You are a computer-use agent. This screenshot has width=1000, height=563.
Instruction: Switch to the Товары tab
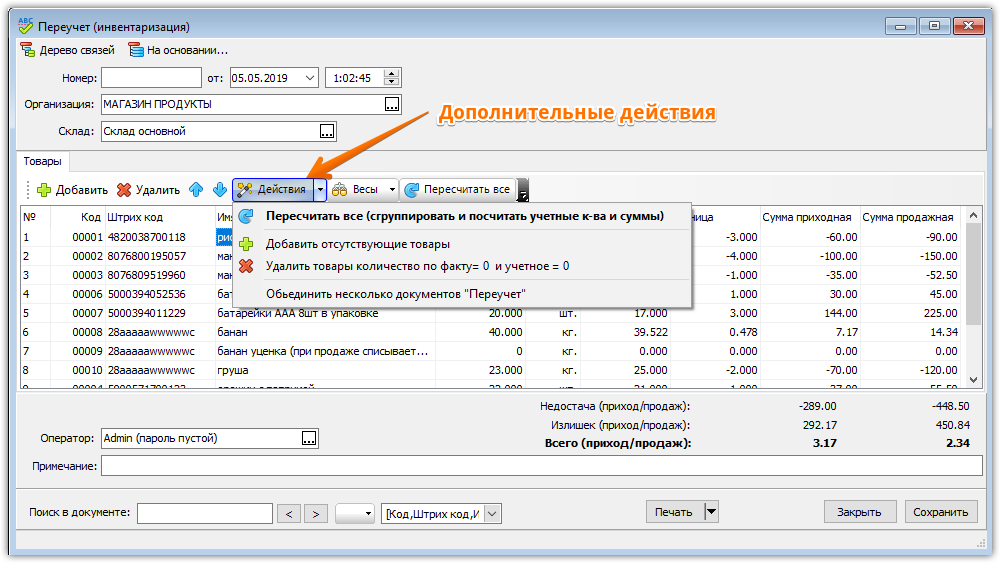coord(43,161)
